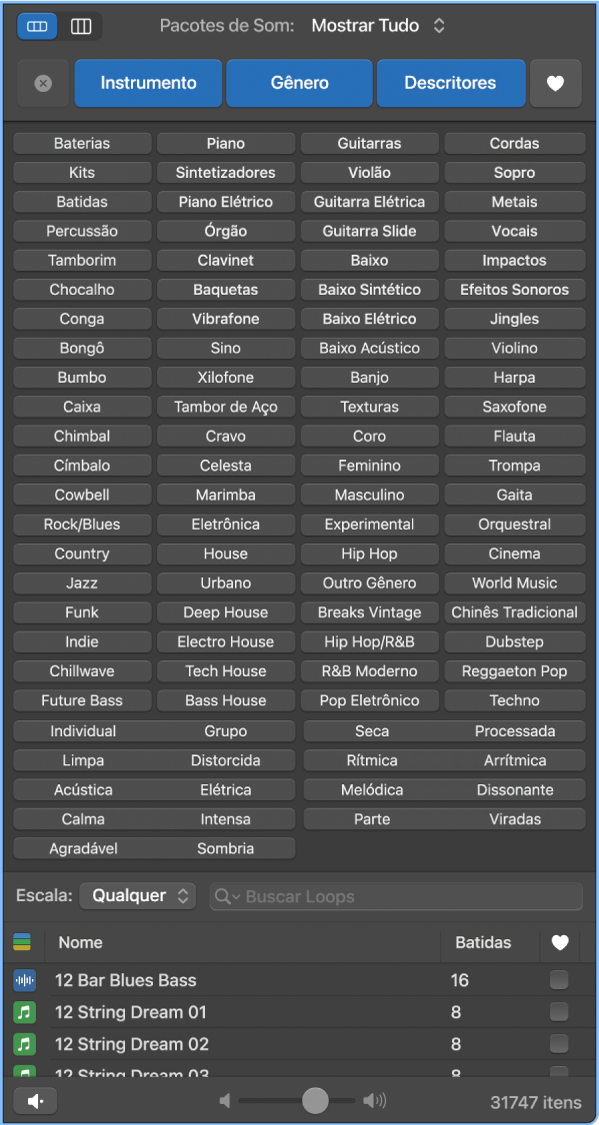Clear all filters with the X icon
599x1125 pixels.
click(43, 83)
